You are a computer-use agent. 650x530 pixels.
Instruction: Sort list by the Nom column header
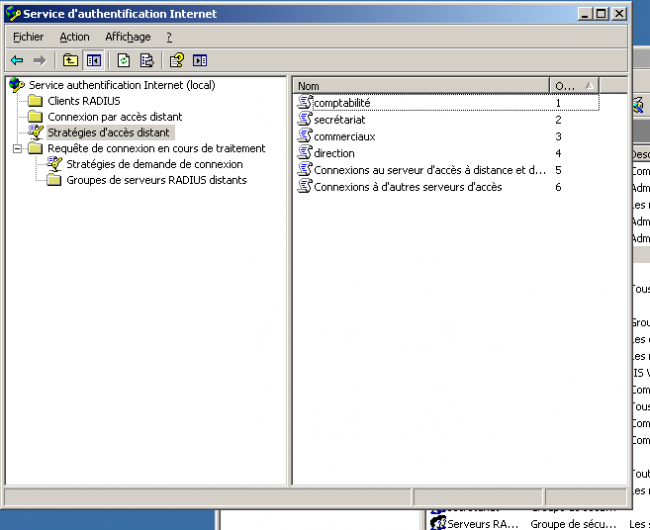[420, 86]
